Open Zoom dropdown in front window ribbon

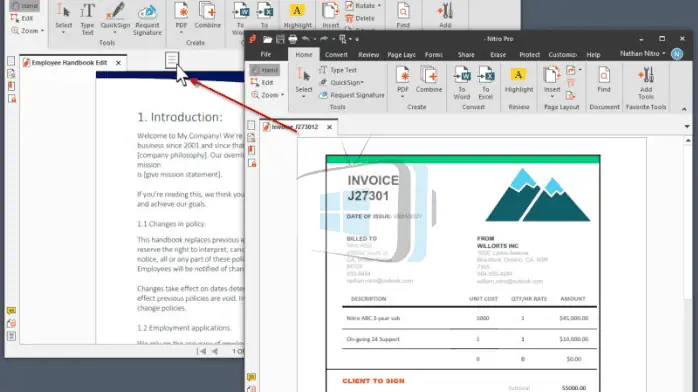267,95
